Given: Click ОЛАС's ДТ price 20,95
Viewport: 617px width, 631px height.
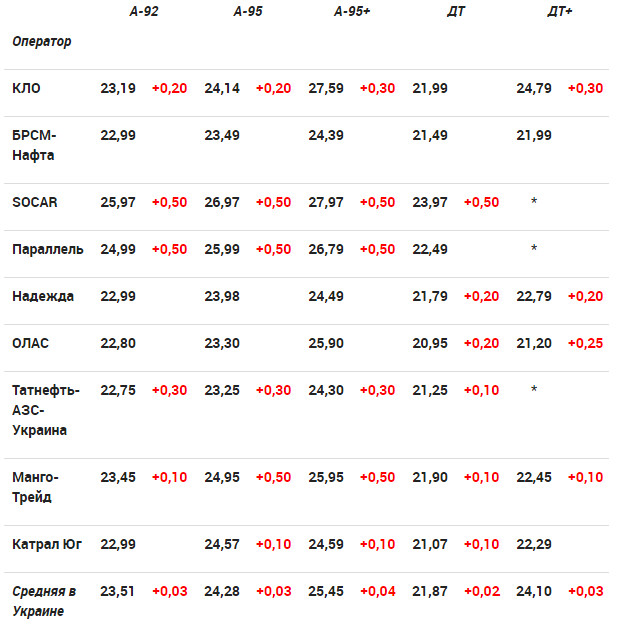Looking at the screenshot, I should click(x=430, y=343).
